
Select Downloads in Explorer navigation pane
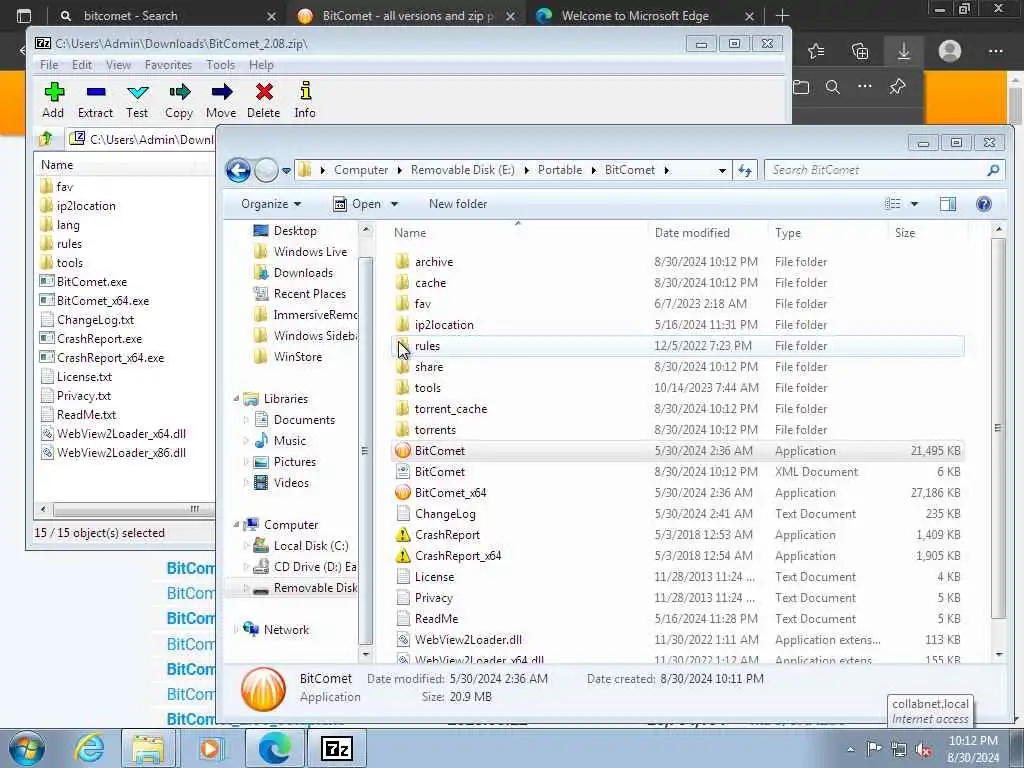(x=303, y=273)
